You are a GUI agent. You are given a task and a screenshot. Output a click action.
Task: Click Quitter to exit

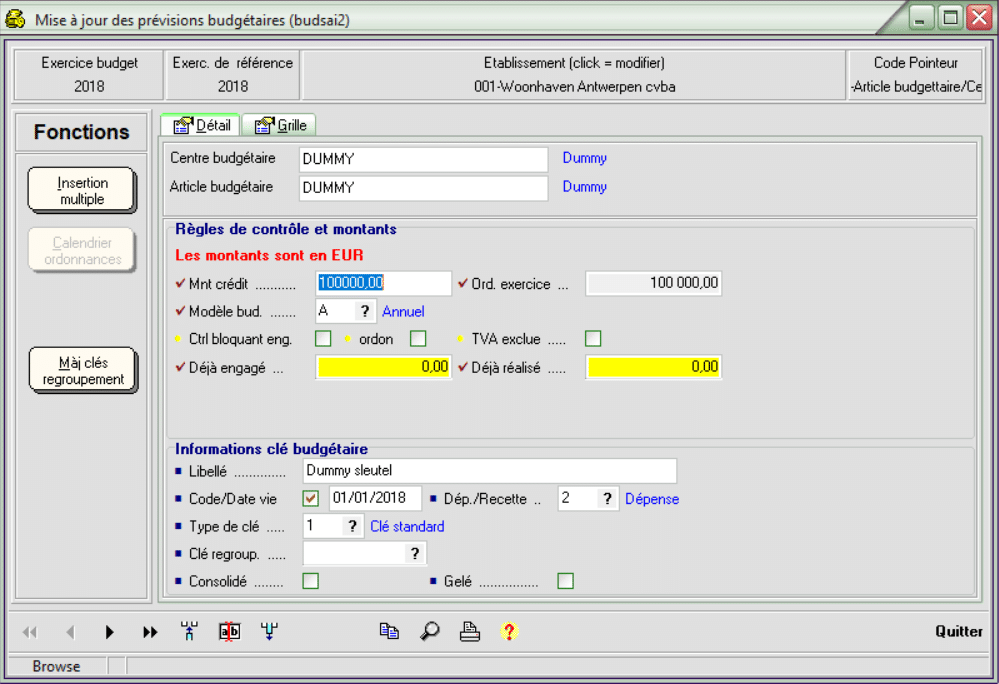tap(958, 631)
